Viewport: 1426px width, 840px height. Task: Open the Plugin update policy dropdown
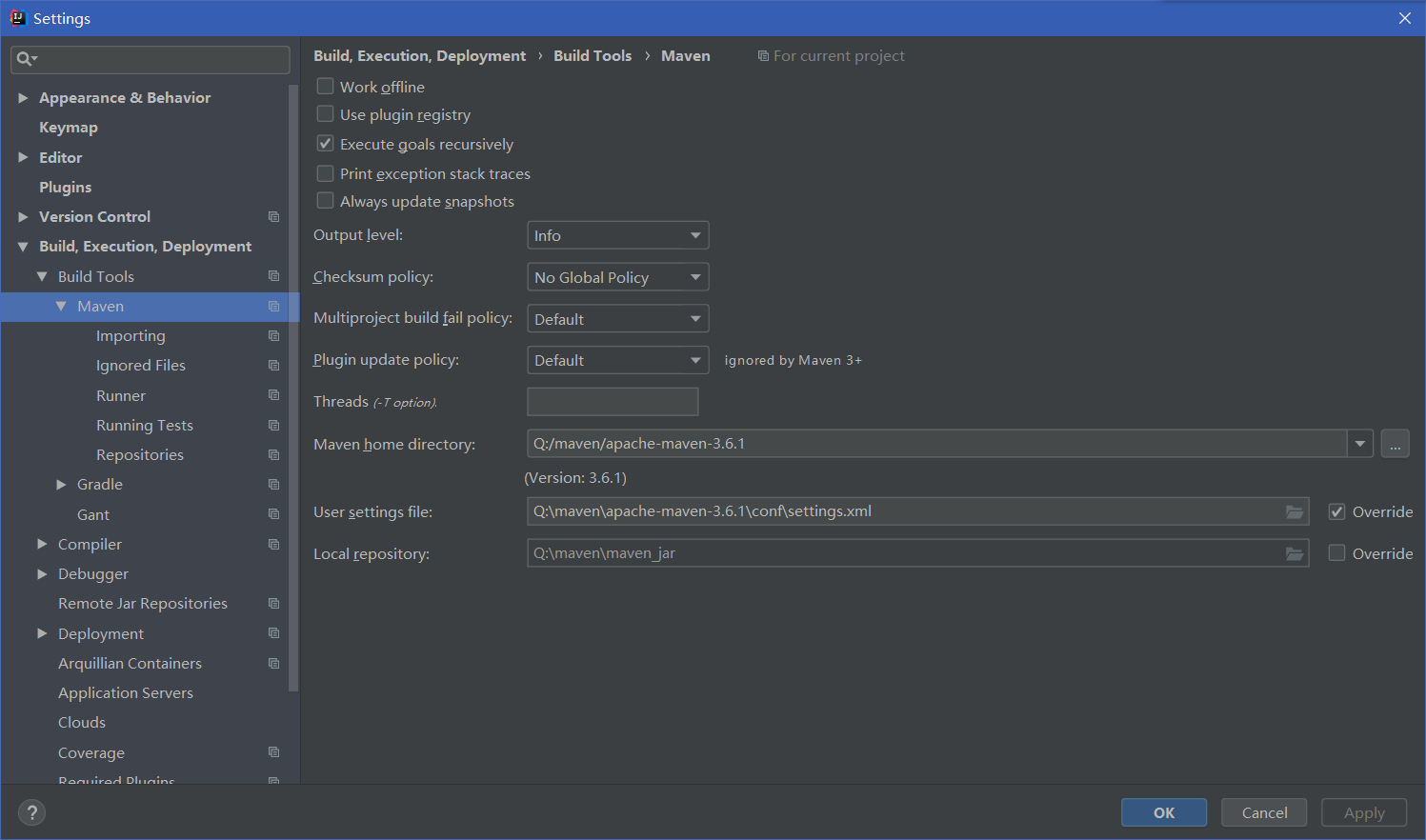tap(617, 360)
